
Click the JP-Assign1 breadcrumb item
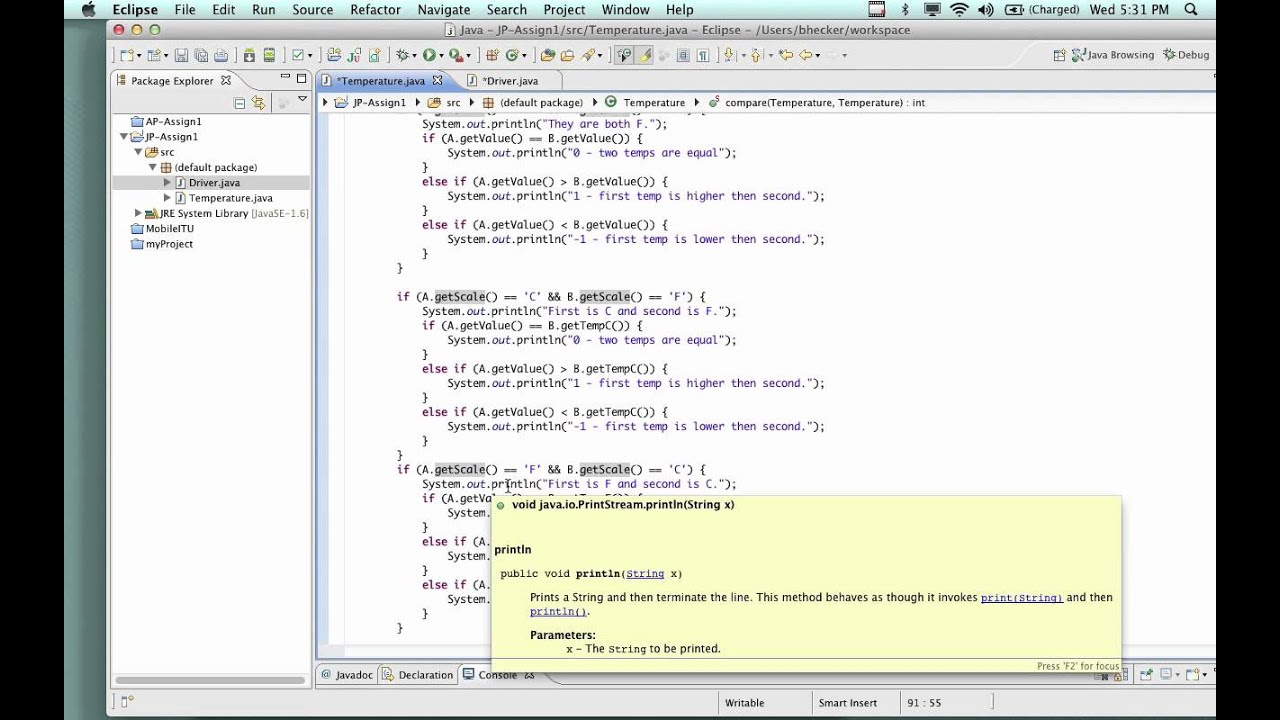pyautogui.click(x=370, y=102)
